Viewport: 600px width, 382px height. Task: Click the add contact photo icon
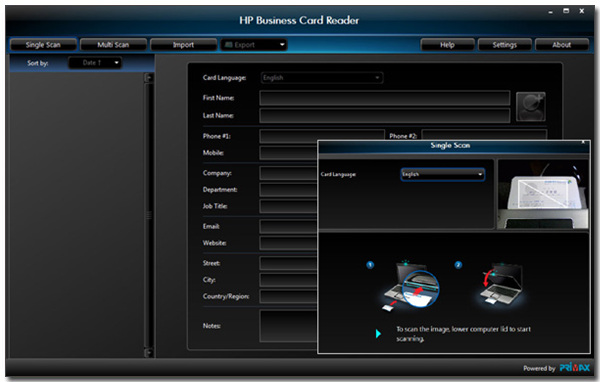(530, 107)
